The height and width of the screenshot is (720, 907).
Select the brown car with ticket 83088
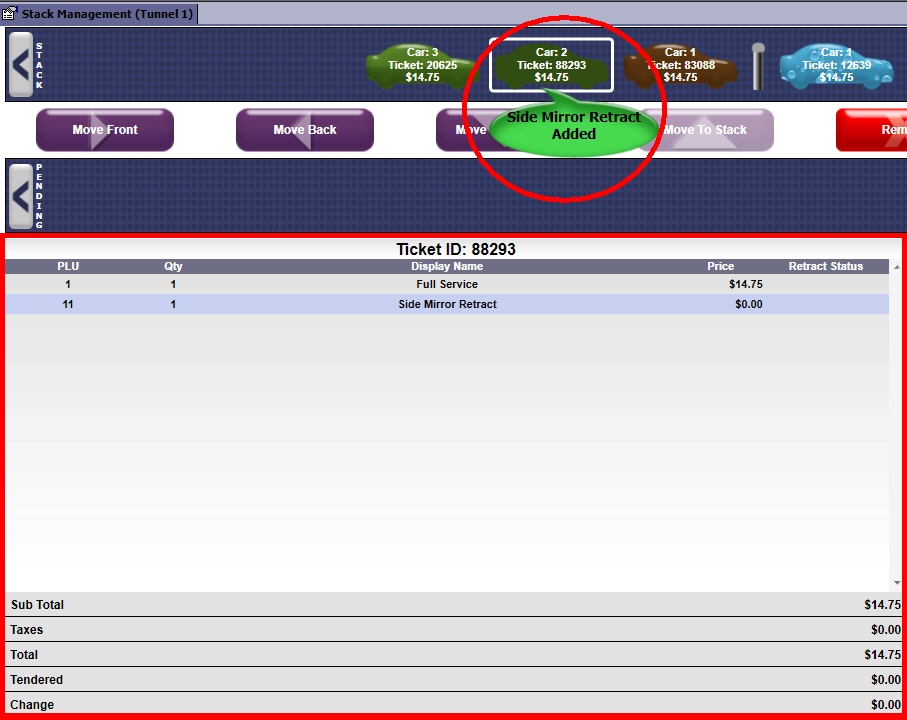[680, 66]
